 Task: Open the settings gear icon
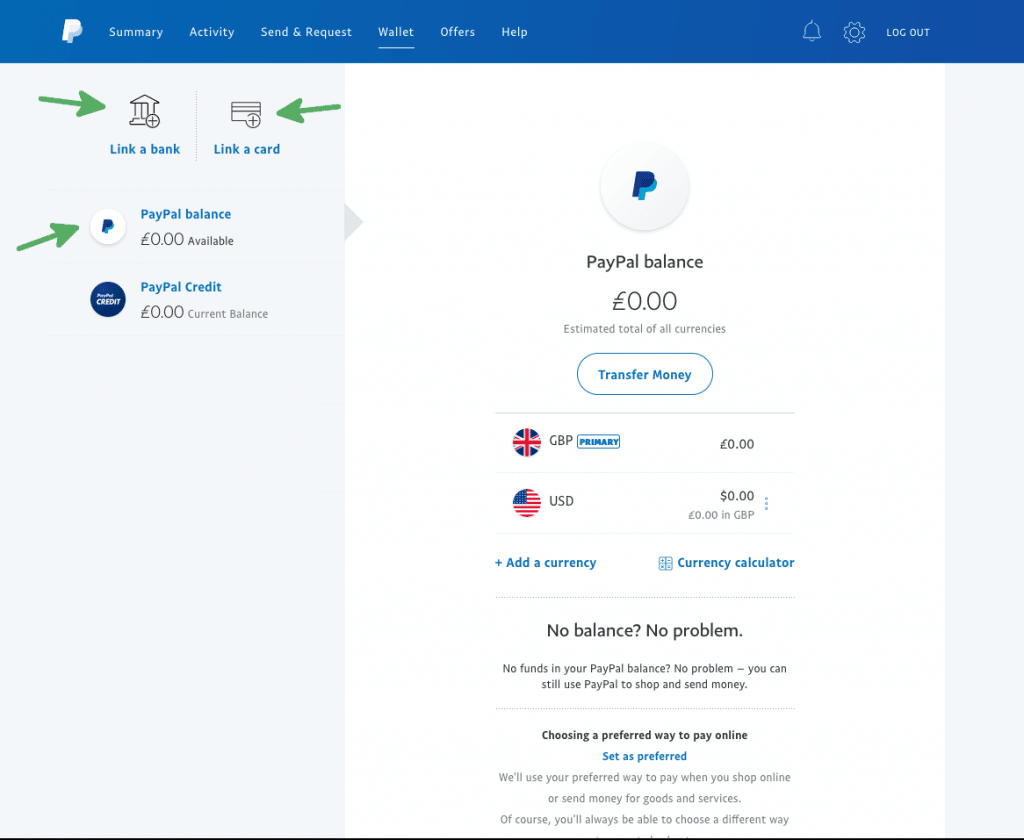click(854, 32)
